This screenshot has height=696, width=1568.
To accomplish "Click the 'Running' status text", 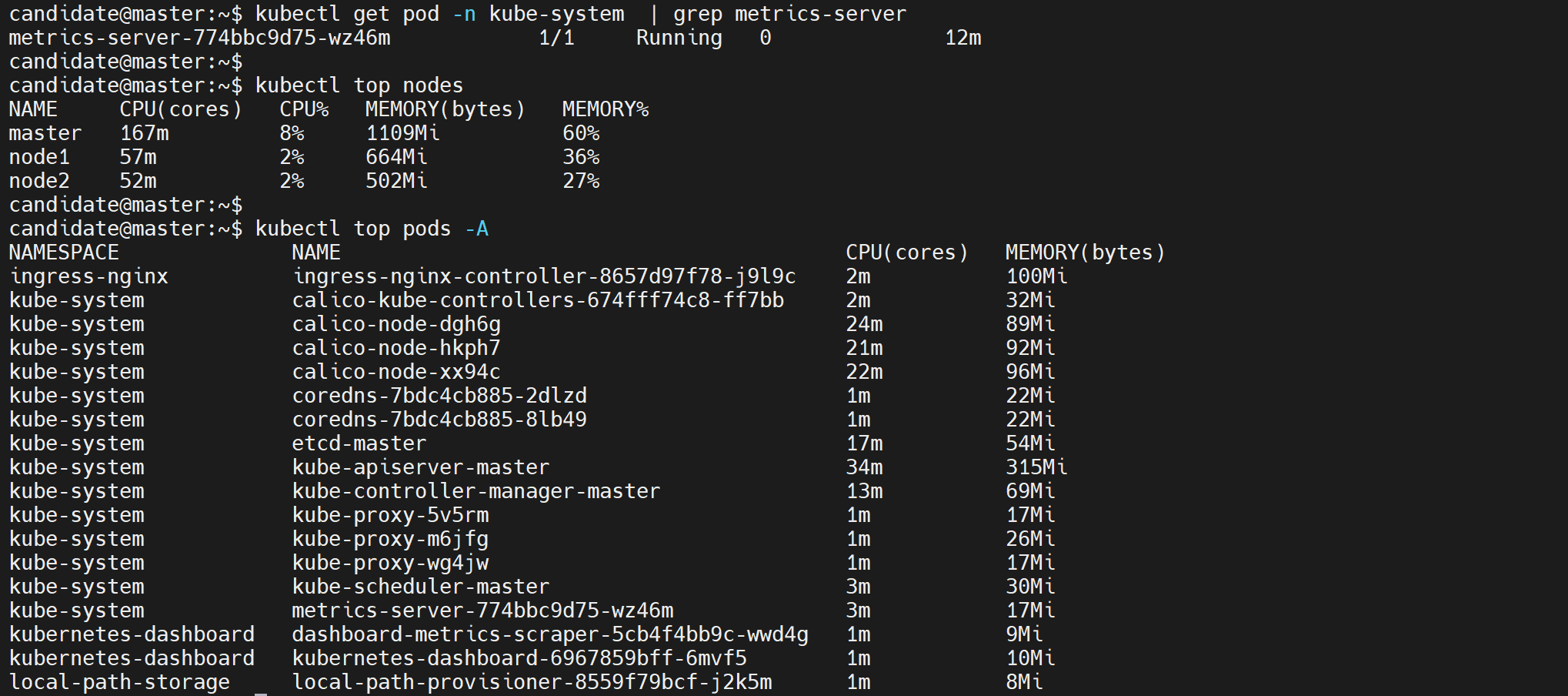I will pyautogui.click(x=679, y=38).
